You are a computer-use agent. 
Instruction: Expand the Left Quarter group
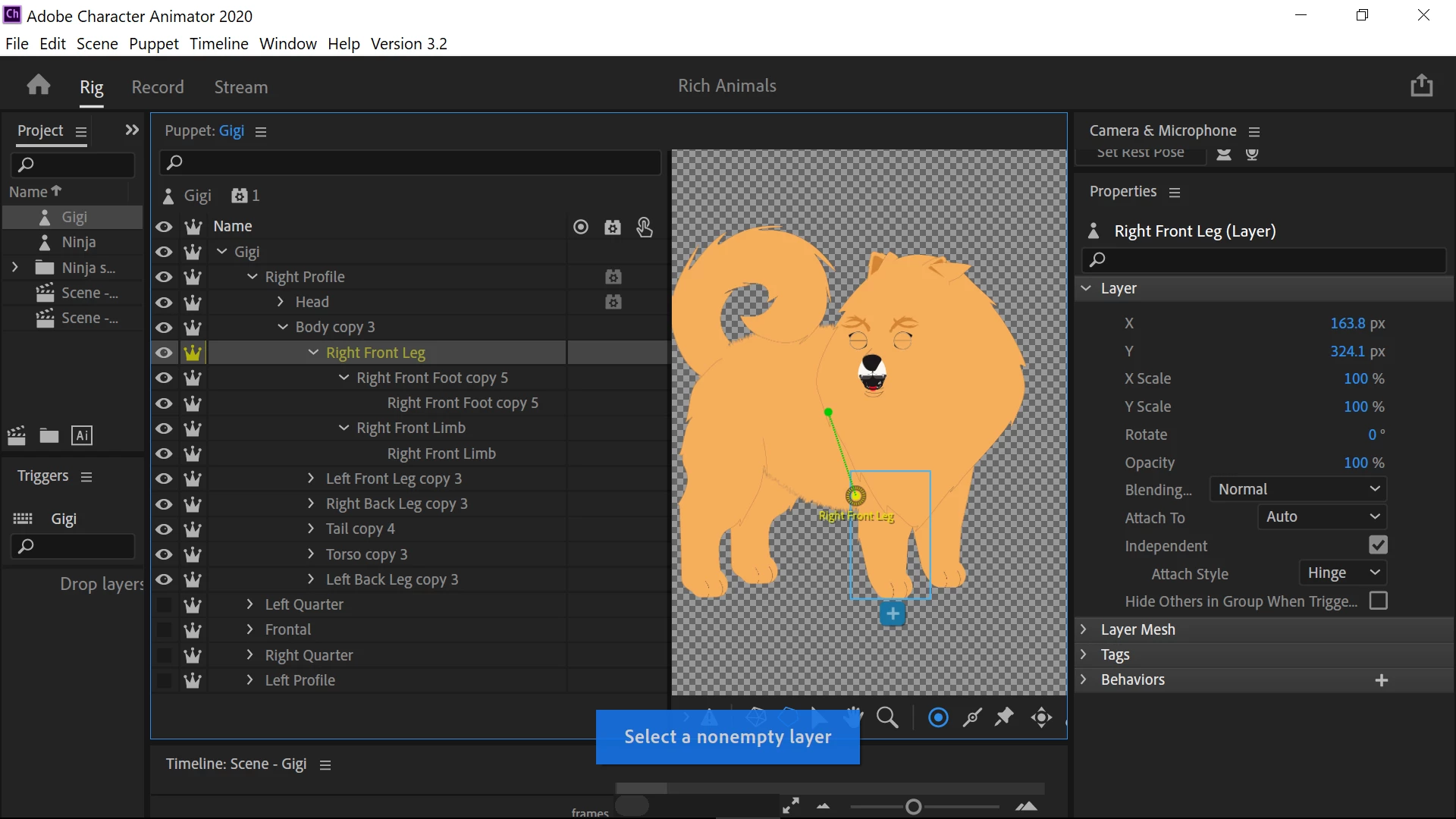[249, 604]
